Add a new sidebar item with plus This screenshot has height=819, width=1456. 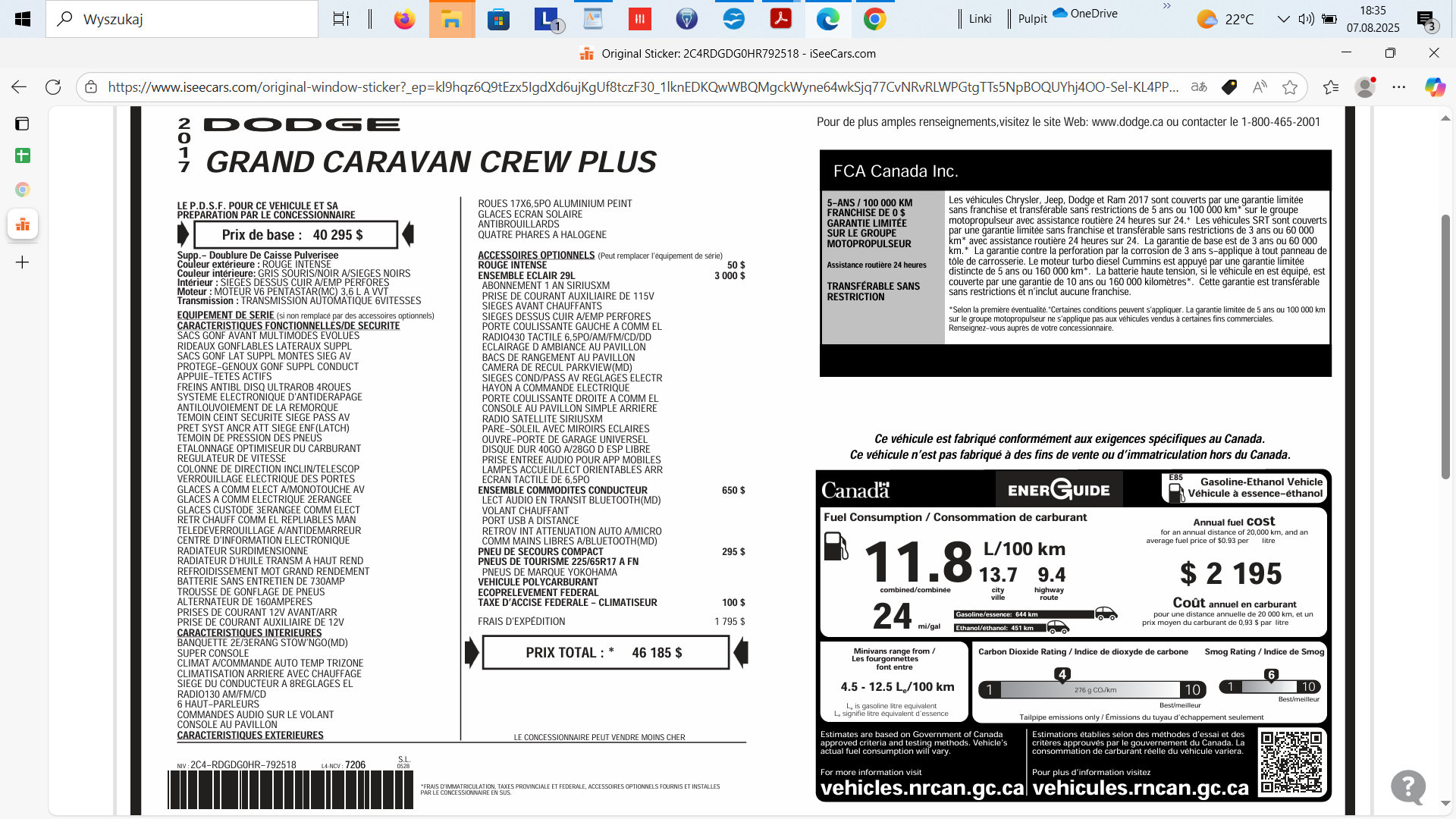pos(22,262)
